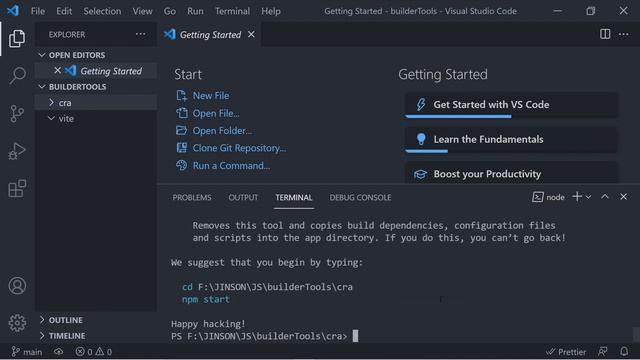Viewport: 640px width, 360px height.
Task: Open the terminal launch profile dropdown
Action: (588, 197)
